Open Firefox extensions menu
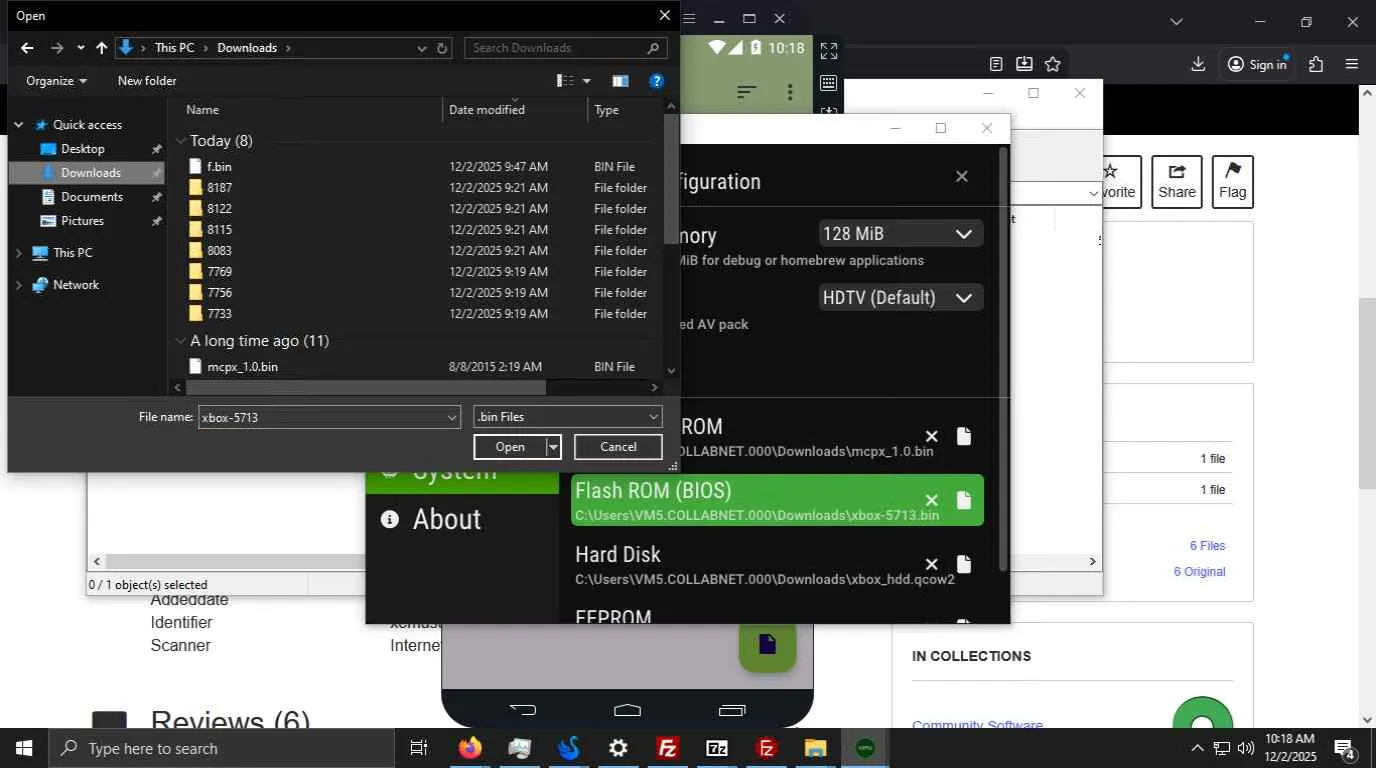 click(1316, 64)
